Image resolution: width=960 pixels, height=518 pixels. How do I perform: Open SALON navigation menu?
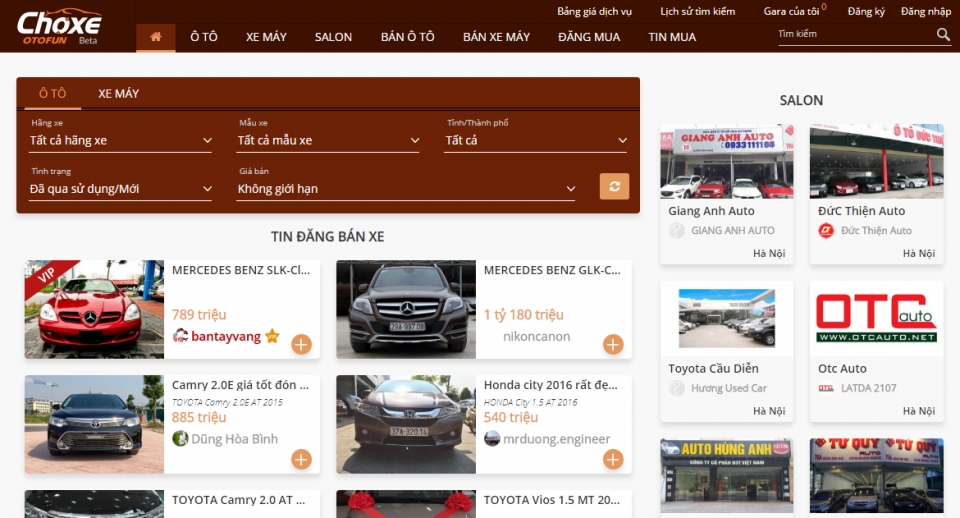click(x=333, y=37)
